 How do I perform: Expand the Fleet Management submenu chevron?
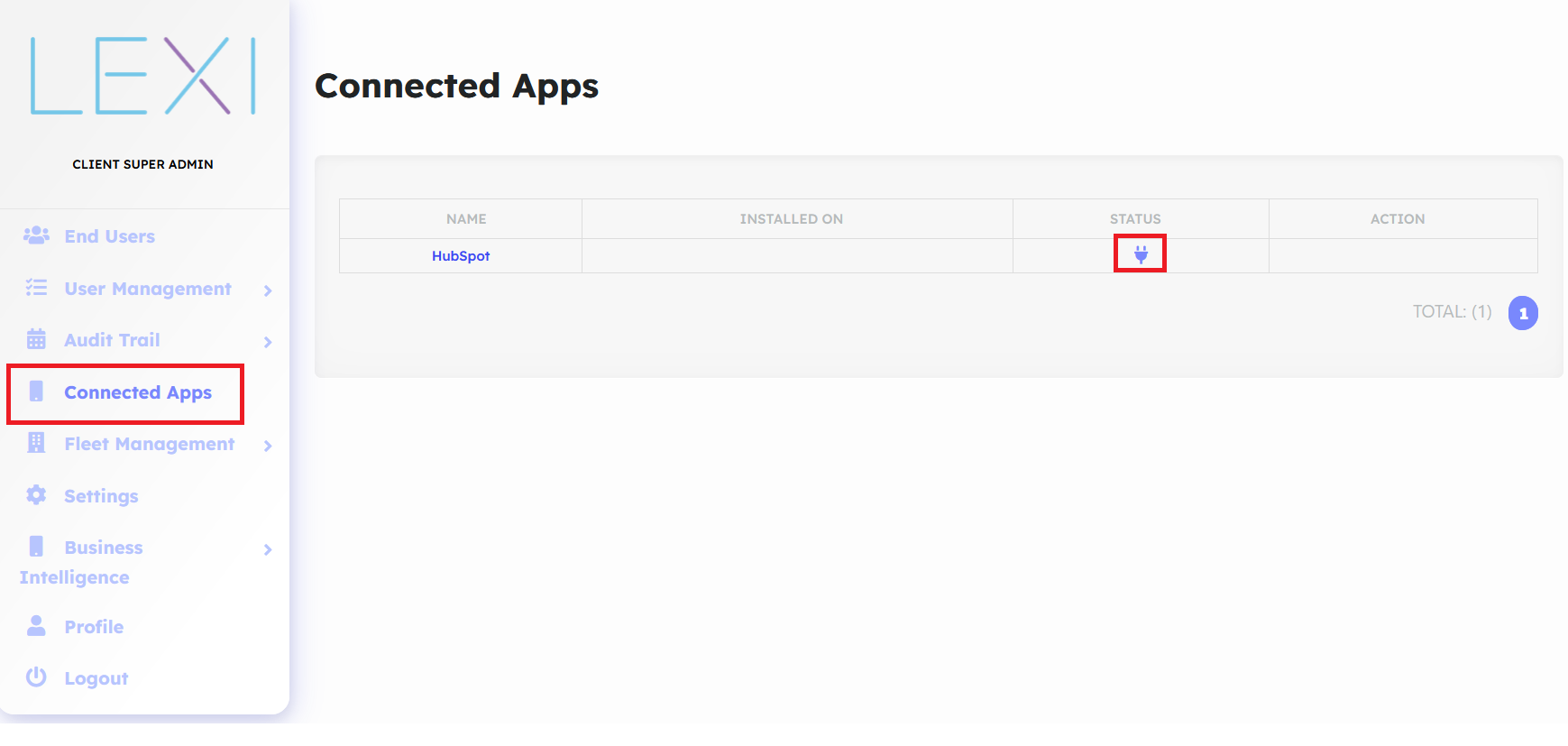coord(268,446)
